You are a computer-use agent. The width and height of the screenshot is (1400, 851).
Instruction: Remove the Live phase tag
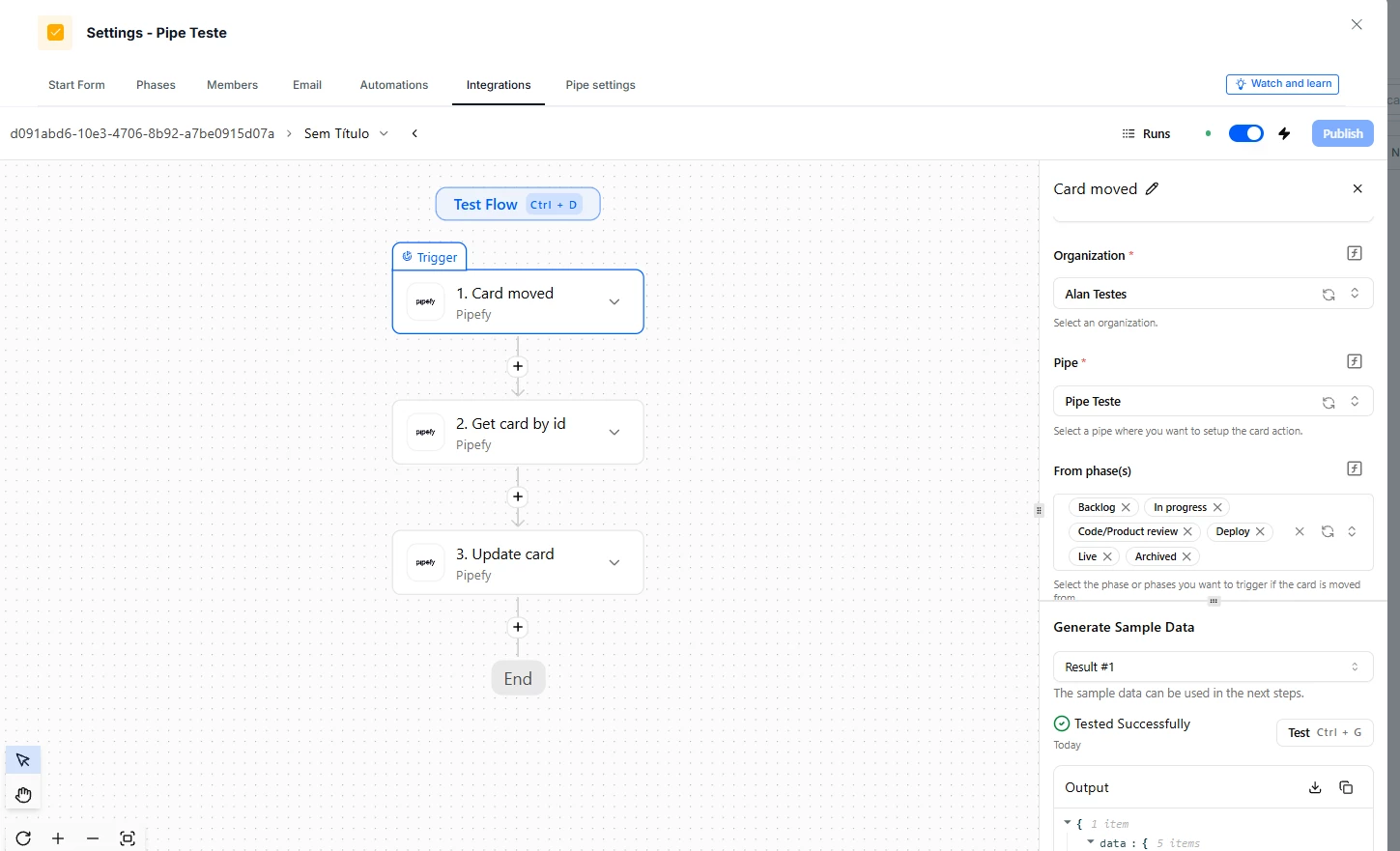[x=1107, y=556]
